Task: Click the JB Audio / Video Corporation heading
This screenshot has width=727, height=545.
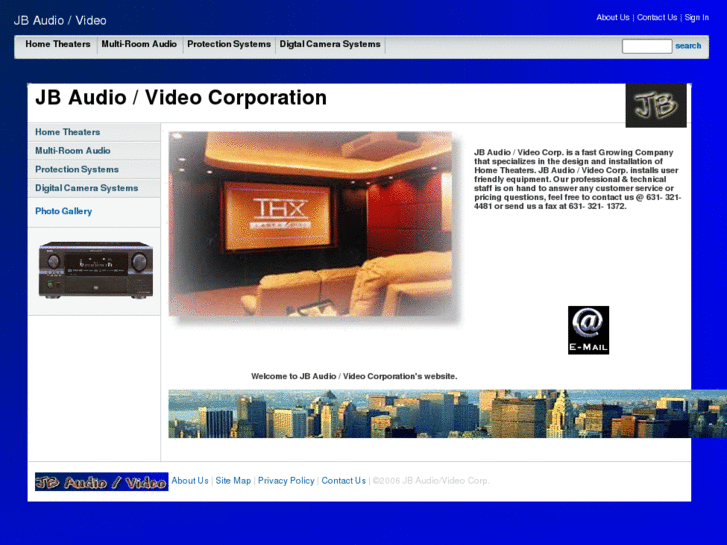Action: [x=181, y=98]
